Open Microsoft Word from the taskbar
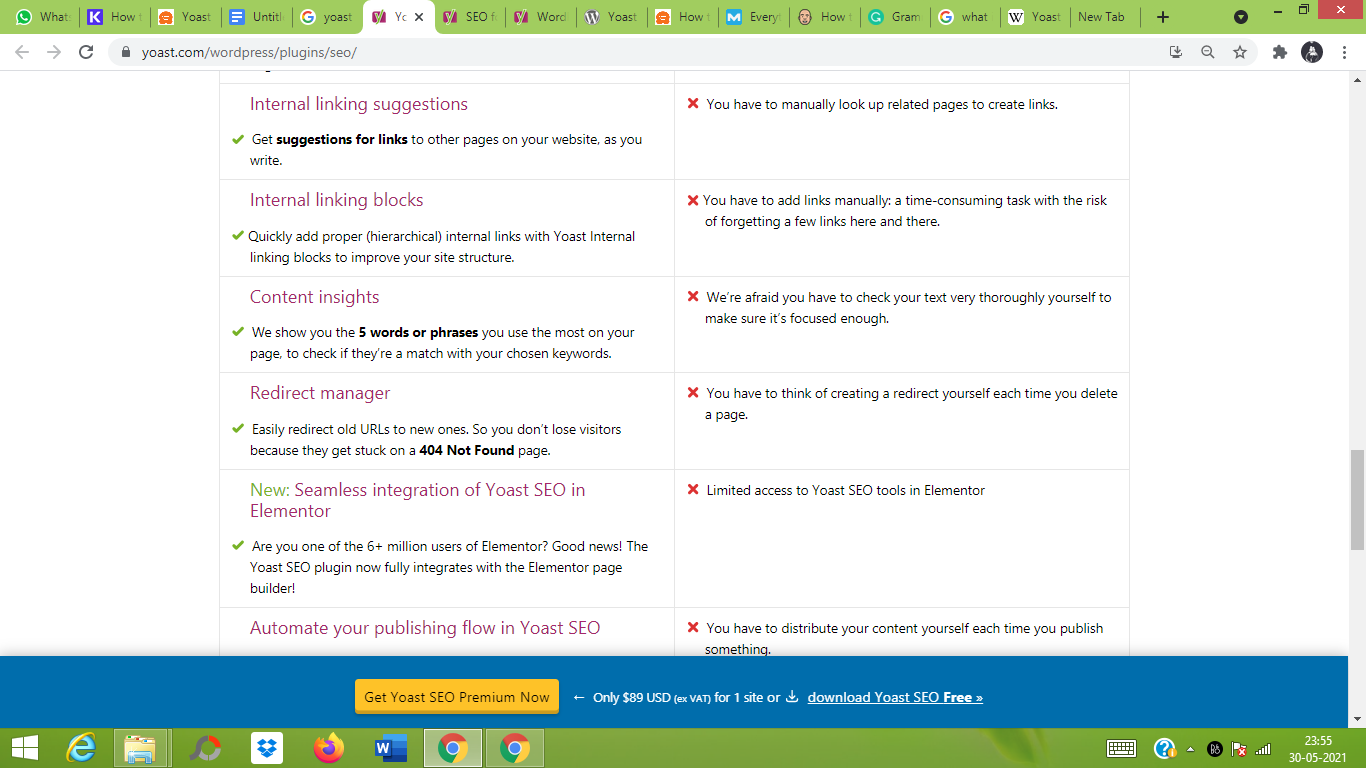Viewport: 1366px width, 768px height. point(390,748)
